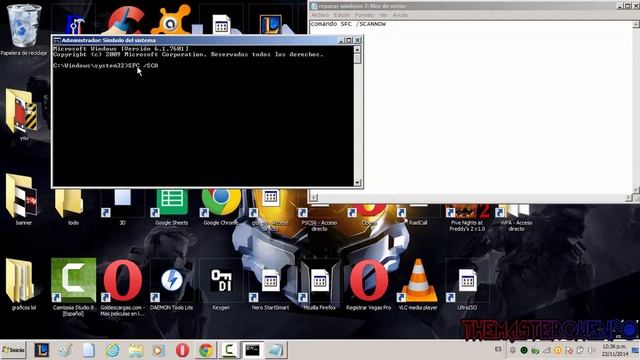Launch Google Chrome desktop shortcut
This screenshot has height=360, width=640.
point(221,203)
